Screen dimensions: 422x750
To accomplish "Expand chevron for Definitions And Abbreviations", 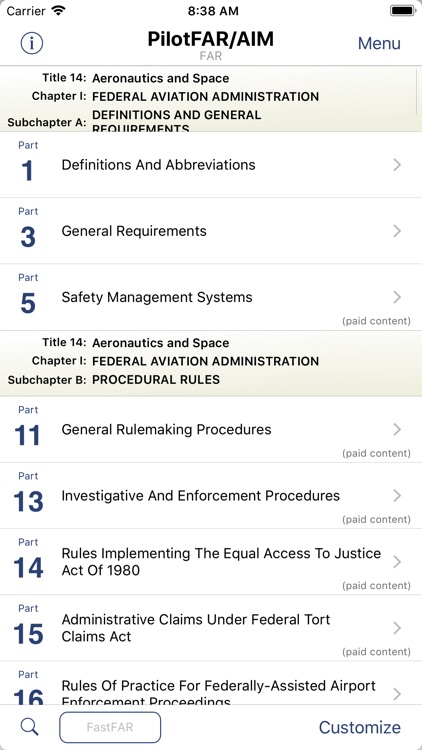I will [397, 165].
